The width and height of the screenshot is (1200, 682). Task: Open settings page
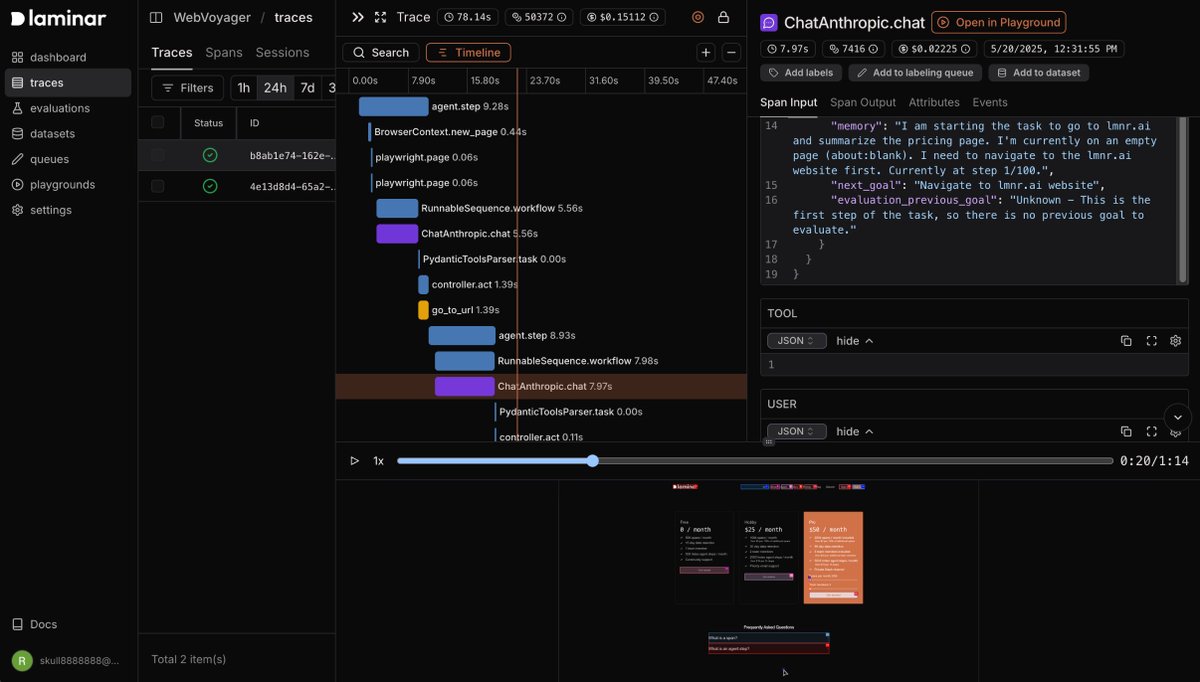click(x=67, y=210)
